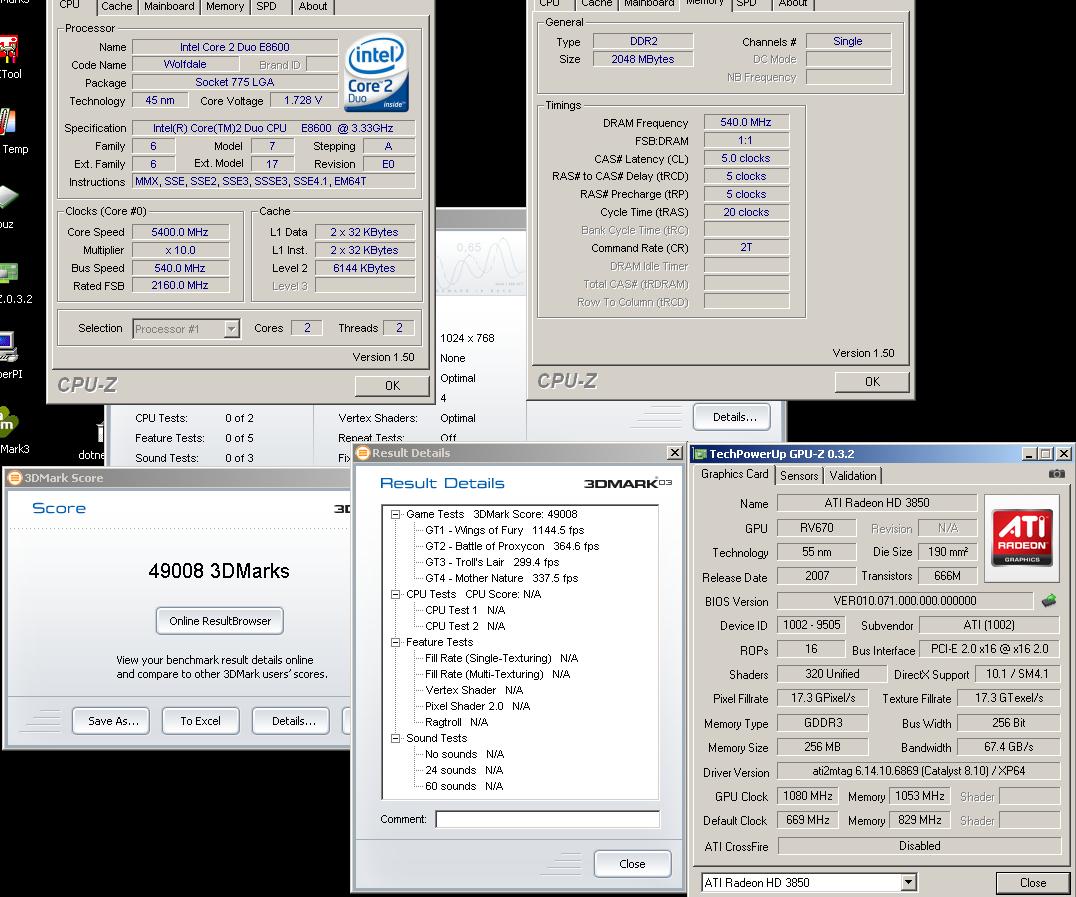1076x897 pixels.
Task: Select CPU Test 1 row
Action: tap(465, 610)
